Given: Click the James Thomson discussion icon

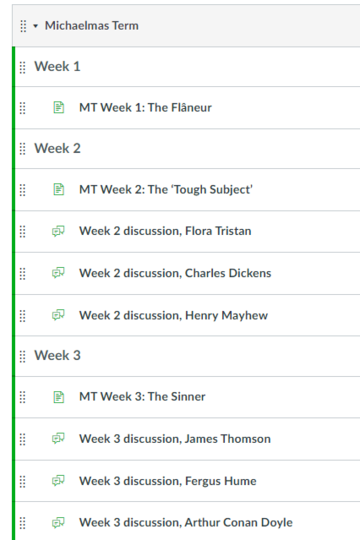Looking at the screenshot, I should click(58, 439).
